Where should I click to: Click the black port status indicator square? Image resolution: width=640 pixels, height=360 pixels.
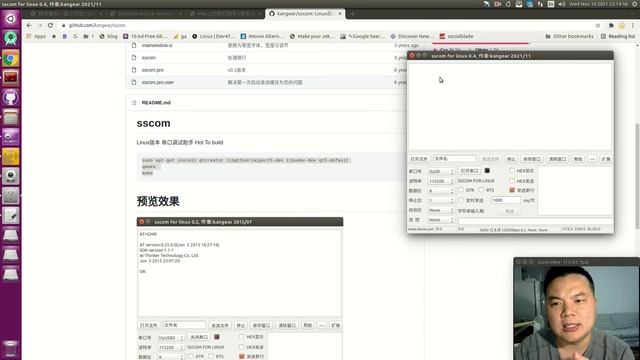click(487, 171)
